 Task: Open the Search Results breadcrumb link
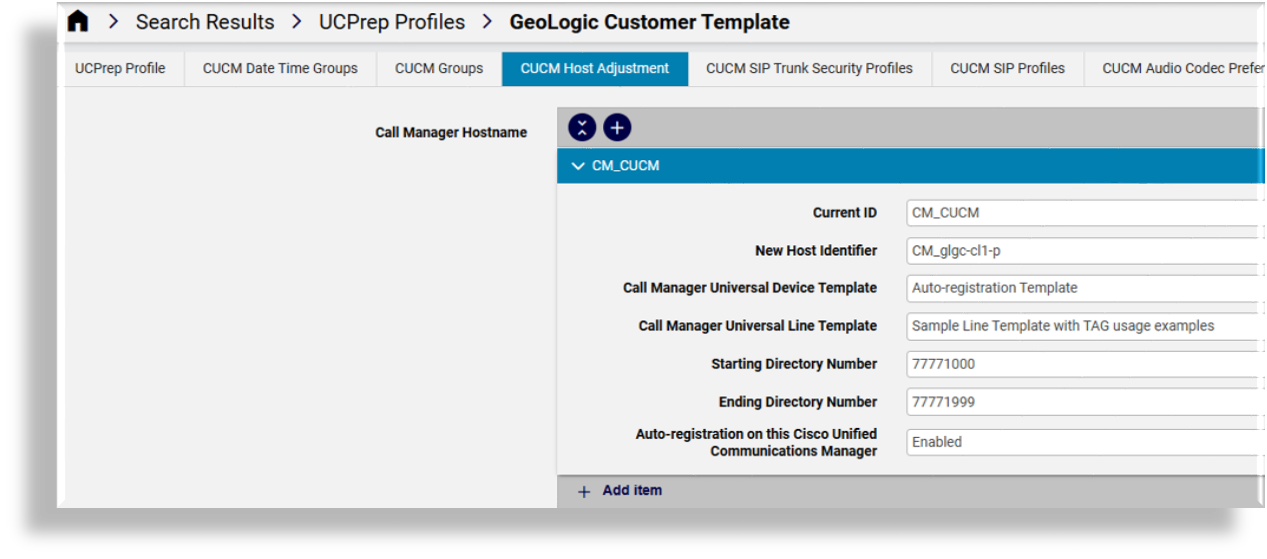(x=205, y=22)
